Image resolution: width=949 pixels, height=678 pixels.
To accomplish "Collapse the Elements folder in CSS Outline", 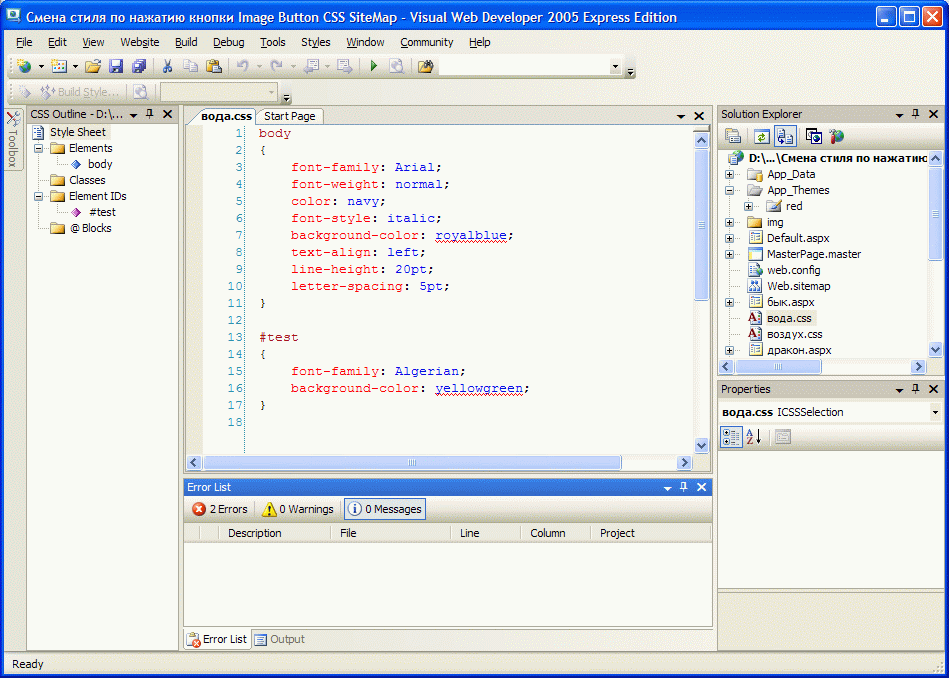I will [x=39, y=148].
